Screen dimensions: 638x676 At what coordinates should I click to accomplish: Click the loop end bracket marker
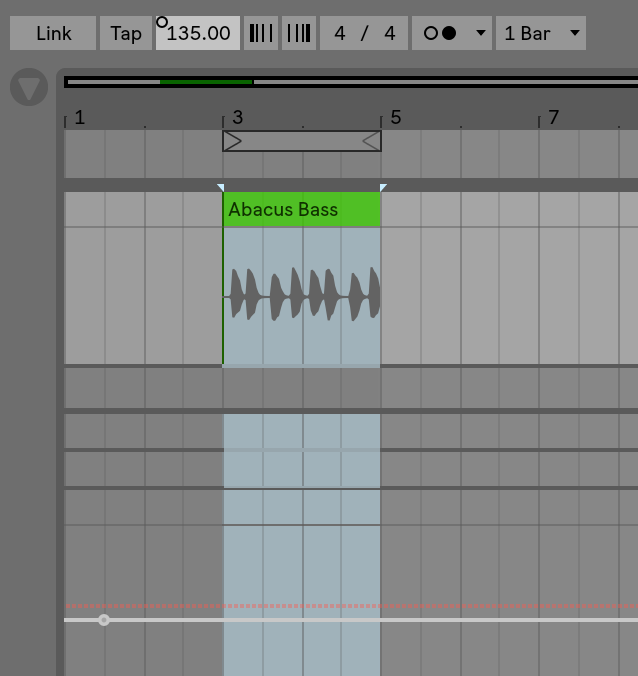pyautogui.click(x=371, y=141)
